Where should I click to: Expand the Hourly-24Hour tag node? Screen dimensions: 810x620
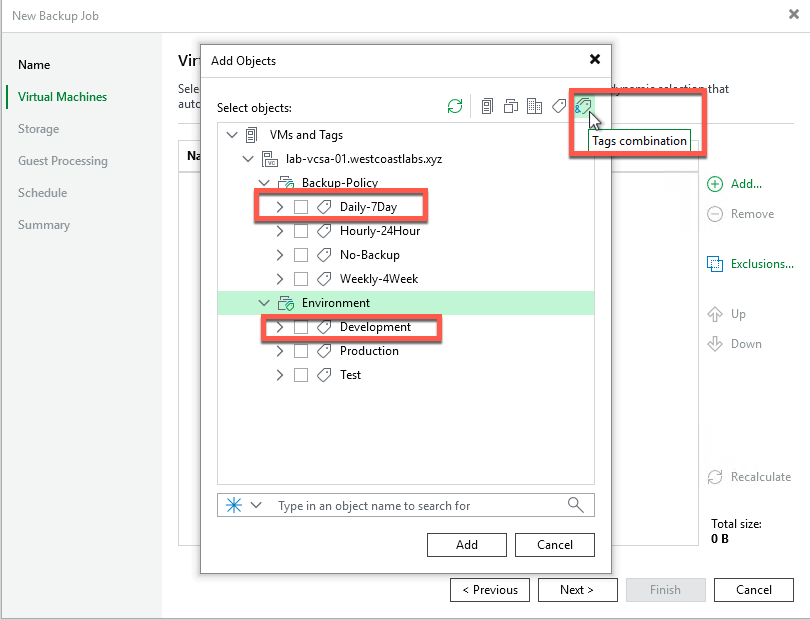click(280, 231)
